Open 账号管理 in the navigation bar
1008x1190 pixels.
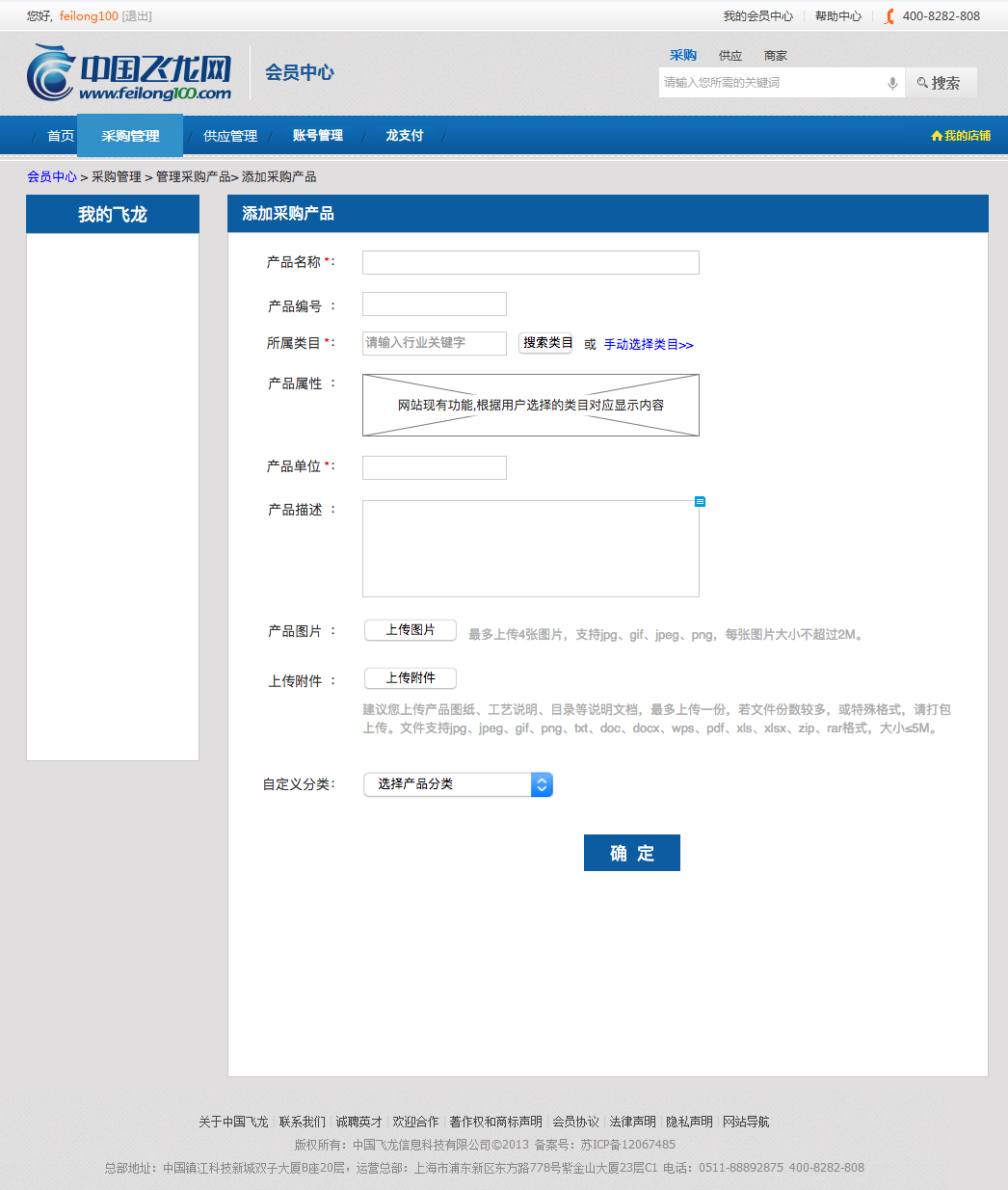click(318, 136)
